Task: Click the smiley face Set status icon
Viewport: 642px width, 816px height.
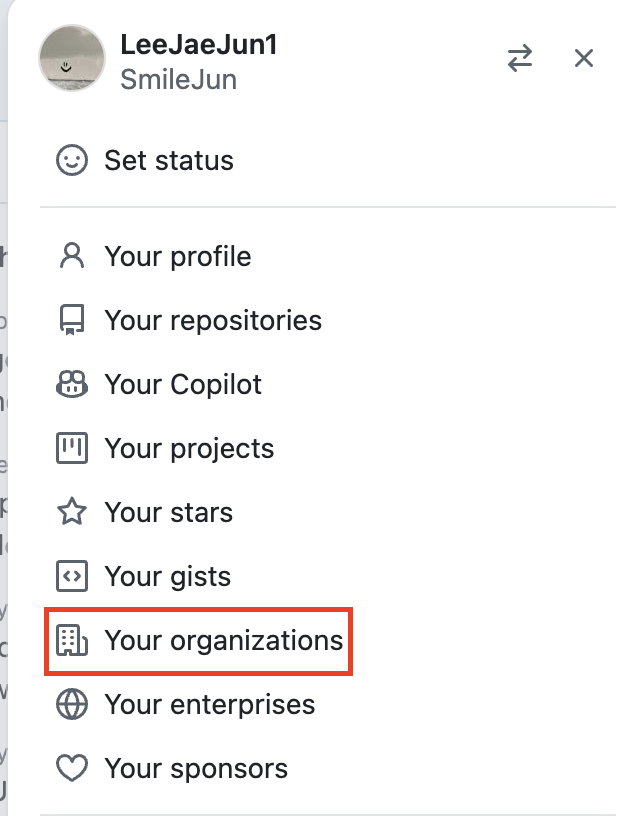Action: tap(72, 161)
